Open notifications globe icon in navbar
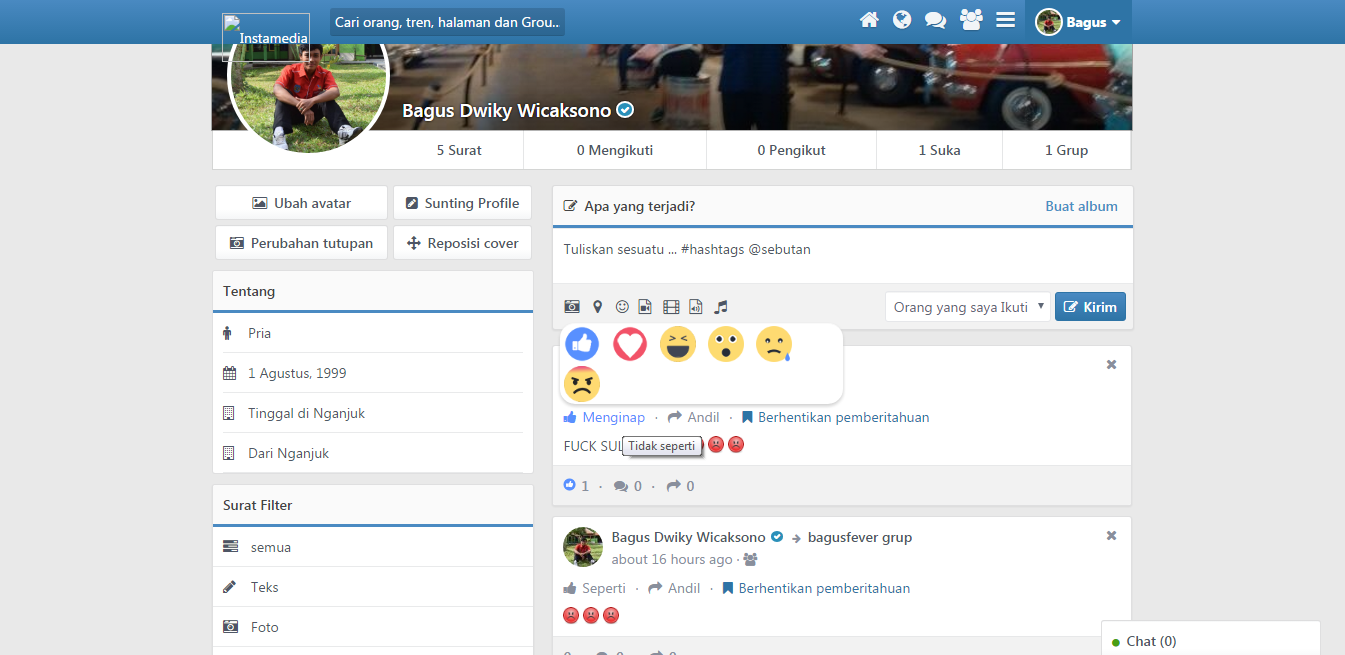 pos(902,20)
